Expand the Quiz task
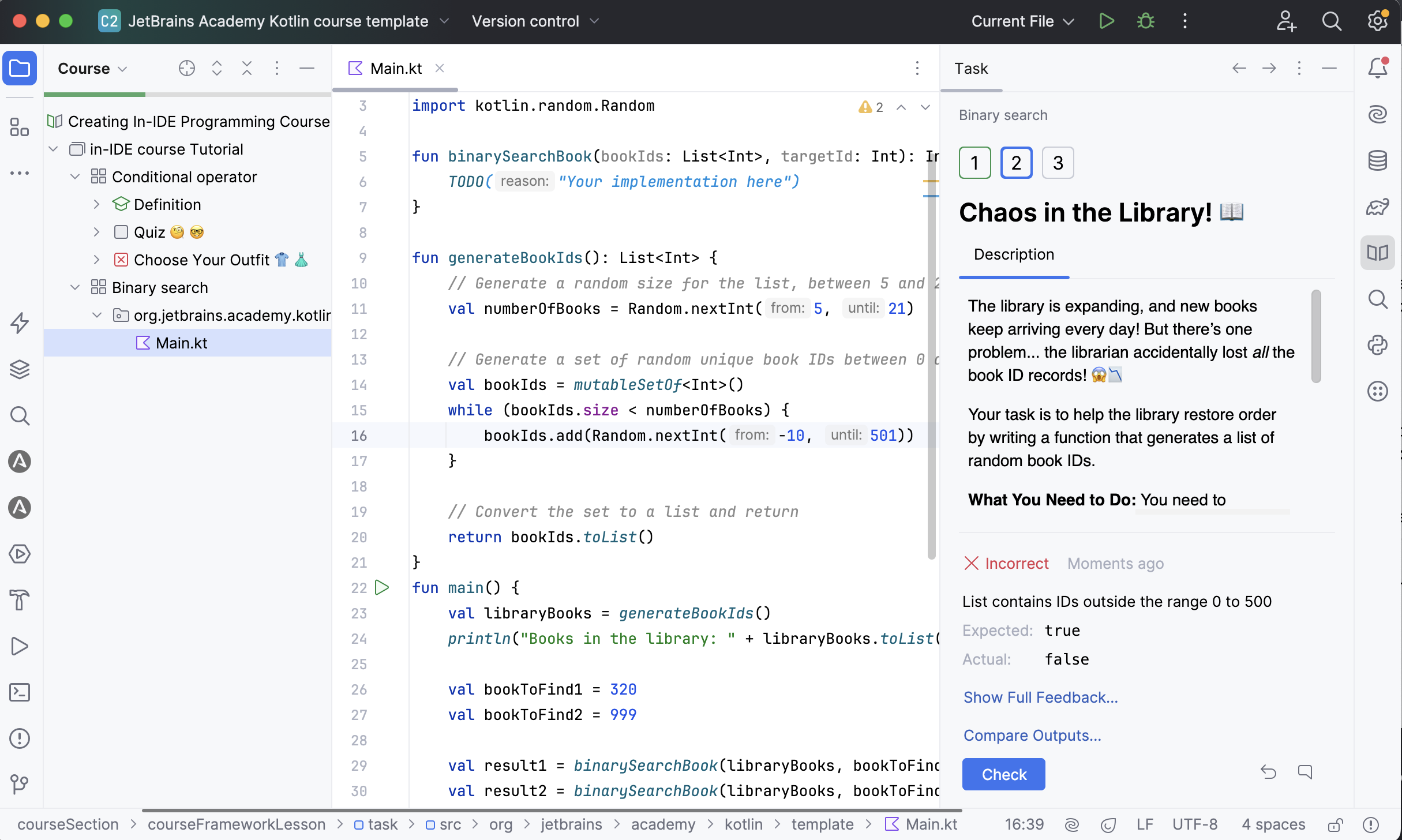 [x=97, y=232]
